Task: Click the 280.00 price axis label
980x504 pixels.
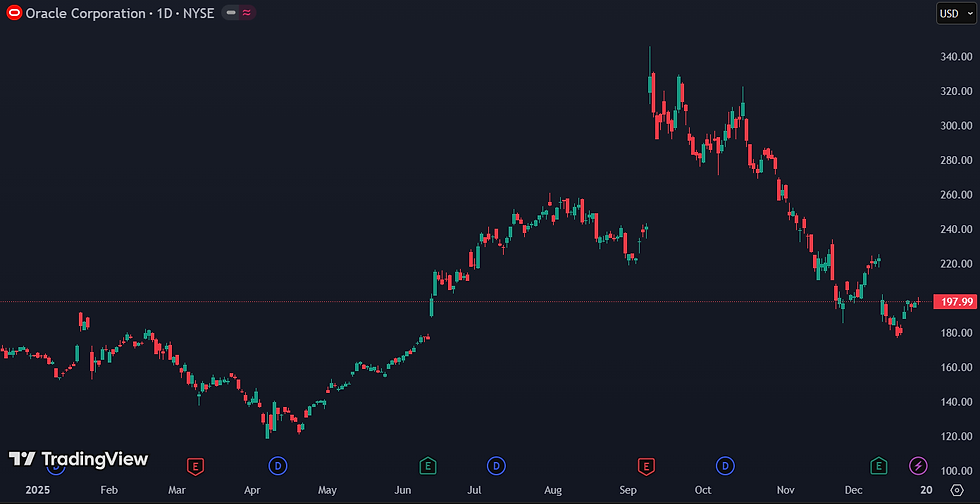Action: click(956, 160)
